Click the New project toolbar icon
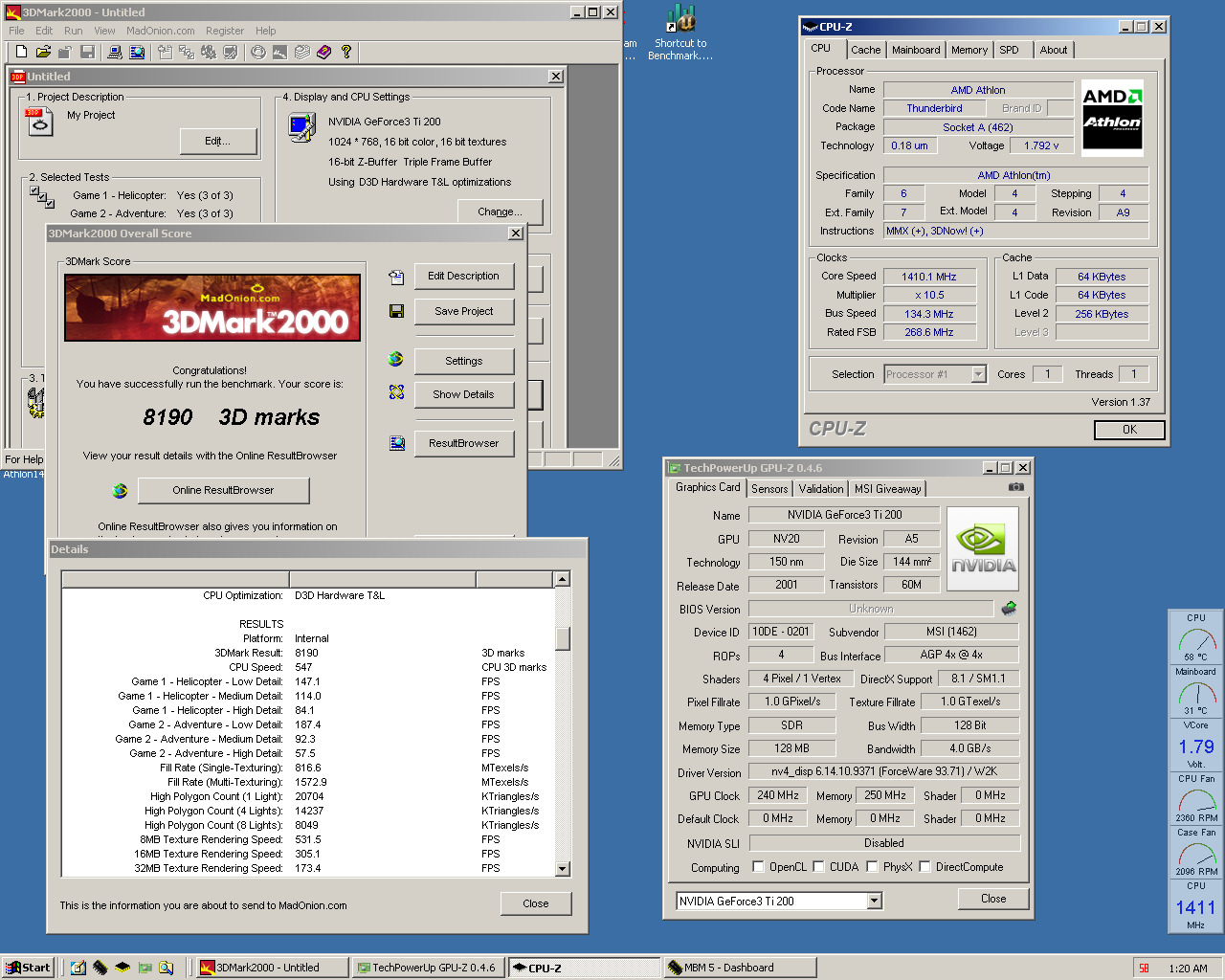Screen dimensions: 1225x980 coord(21,52)
